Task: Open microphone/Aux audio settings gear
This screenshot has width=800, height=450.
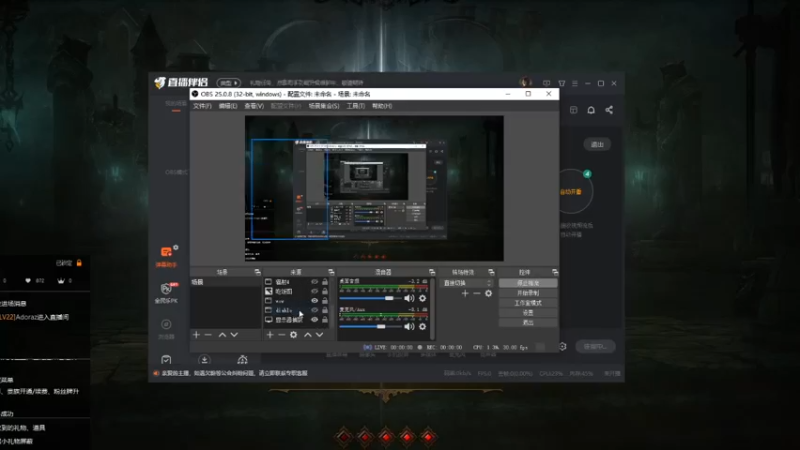Action: point(422,326)
